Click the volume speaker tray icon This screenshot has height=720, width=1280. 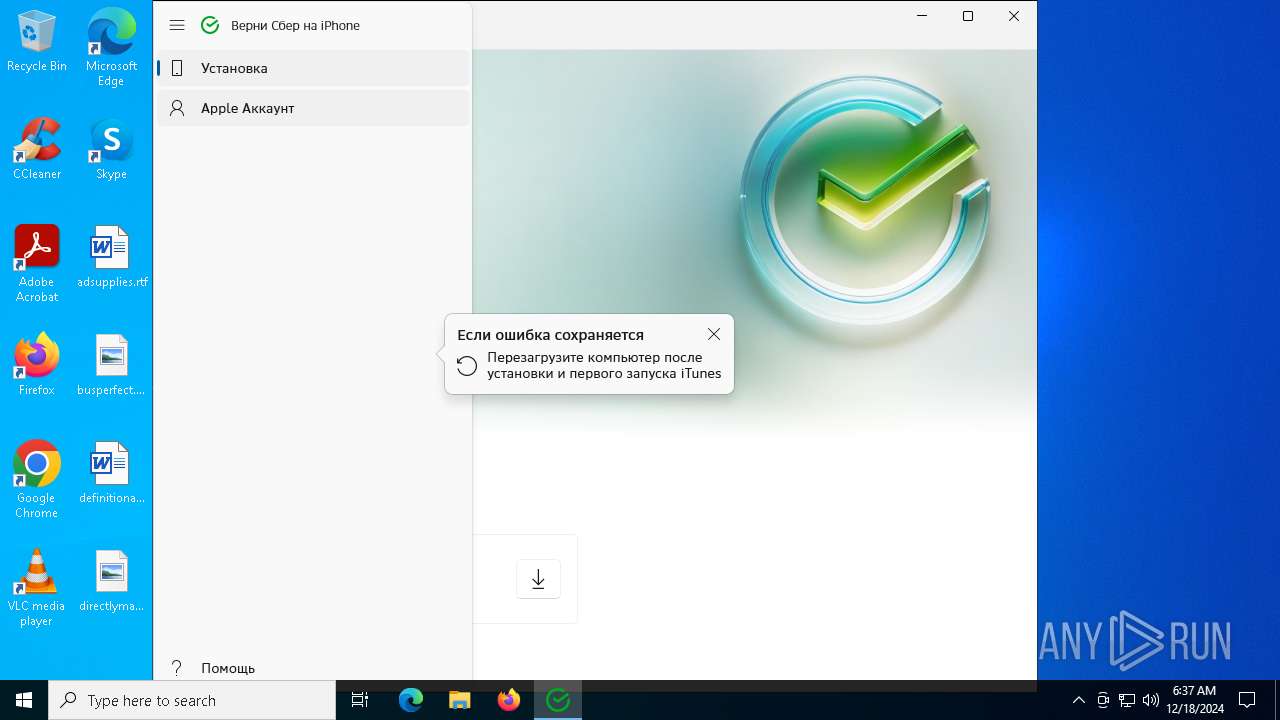(1151, 700)
